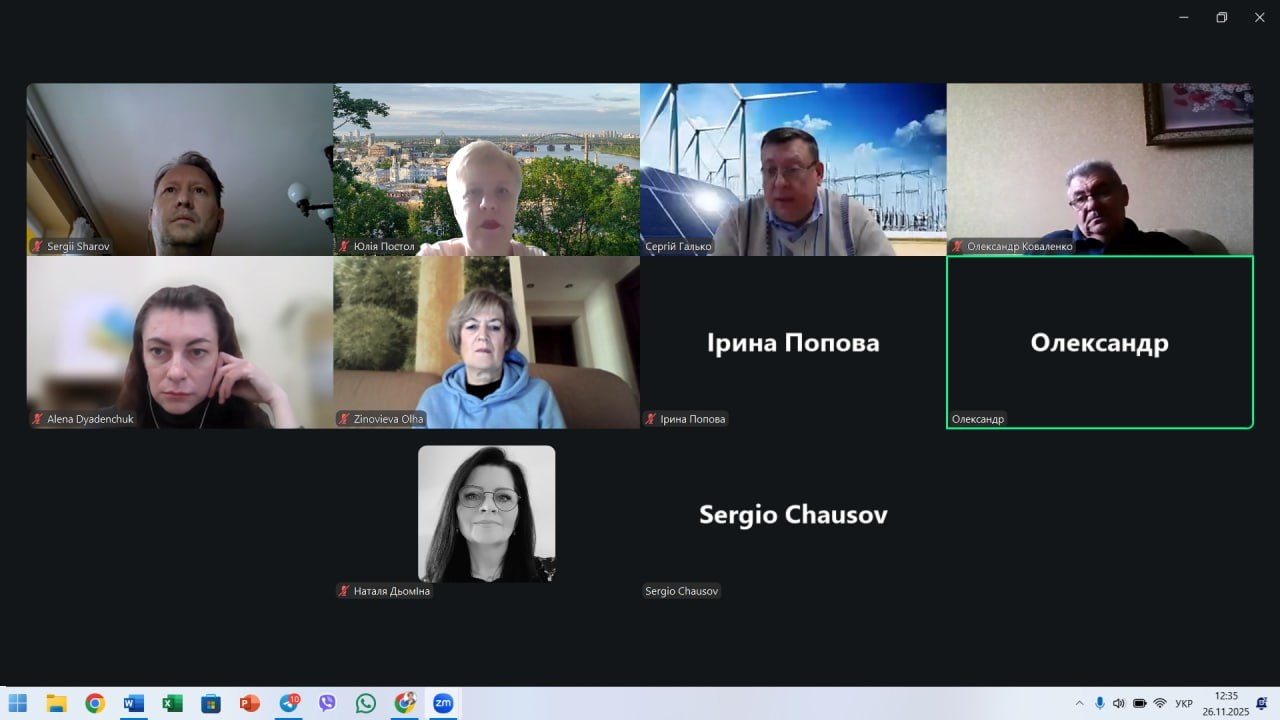Click the small 'Олександр Коваленко' name label
1280x720 pixels.
[1020, 246]
